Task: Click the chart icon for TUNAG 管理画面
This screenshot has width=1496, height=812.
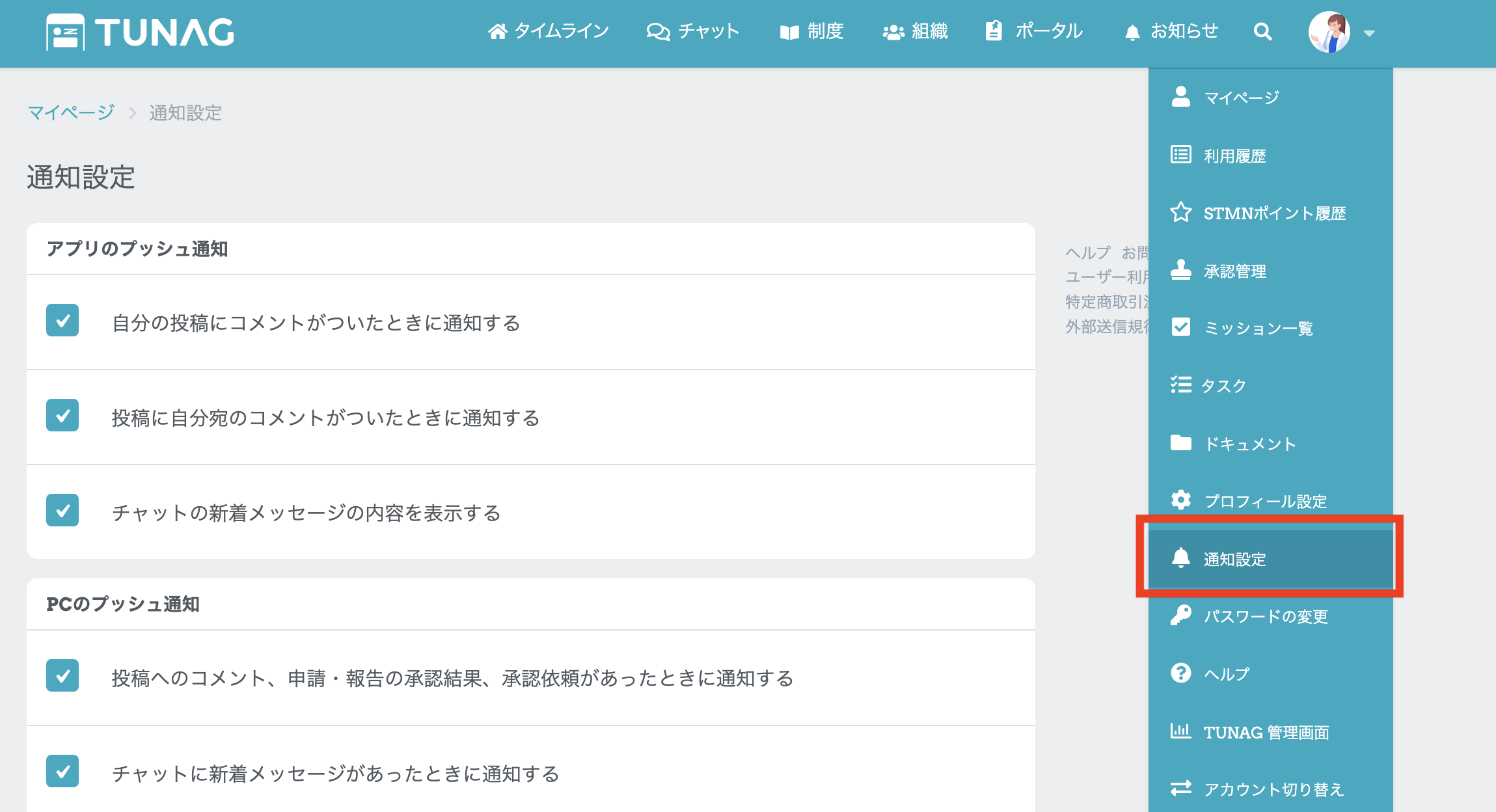Action: click(x=1180, y=731)
